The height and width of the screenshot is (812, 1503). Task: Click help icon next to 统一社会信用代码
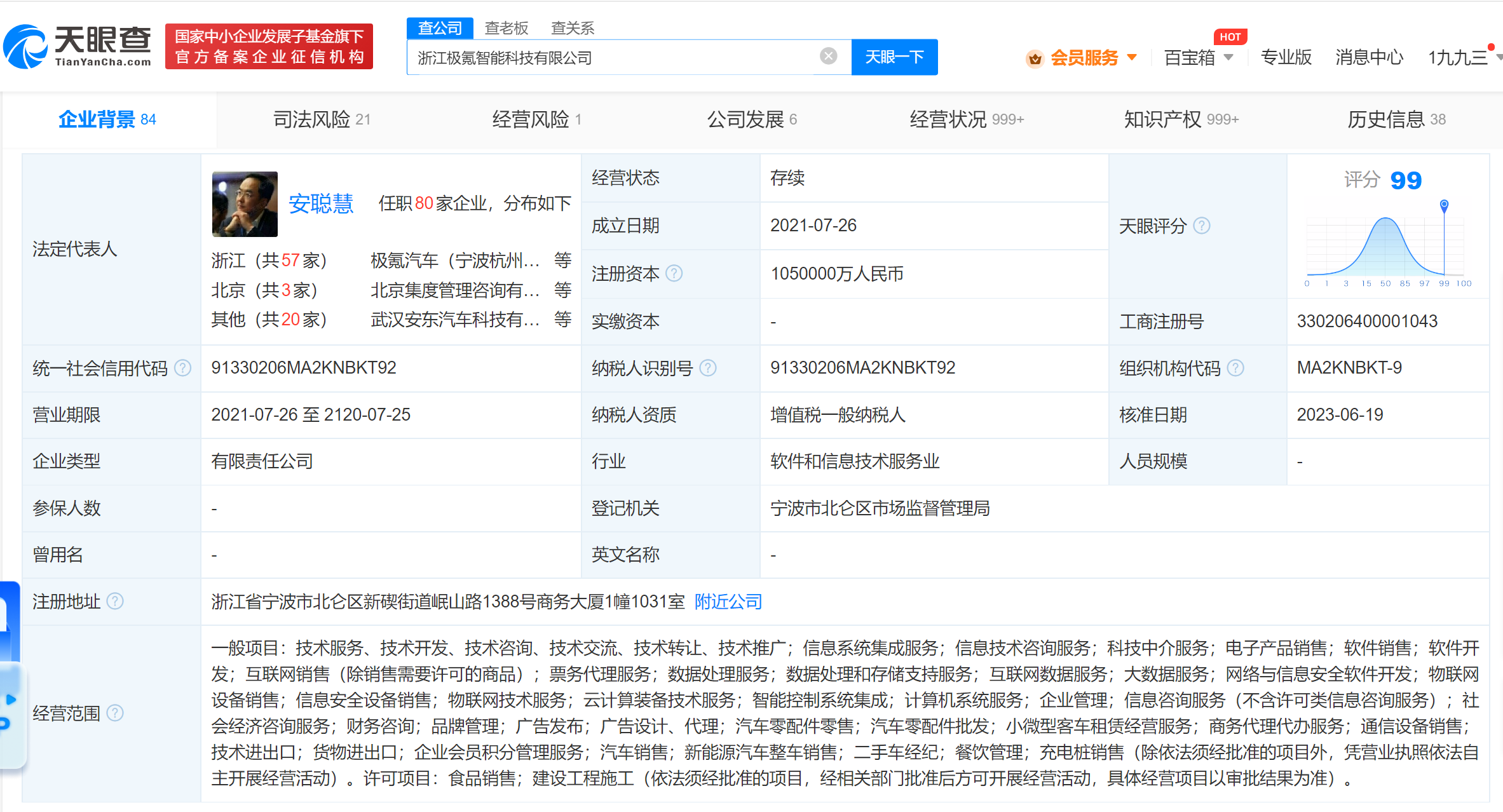182,368
